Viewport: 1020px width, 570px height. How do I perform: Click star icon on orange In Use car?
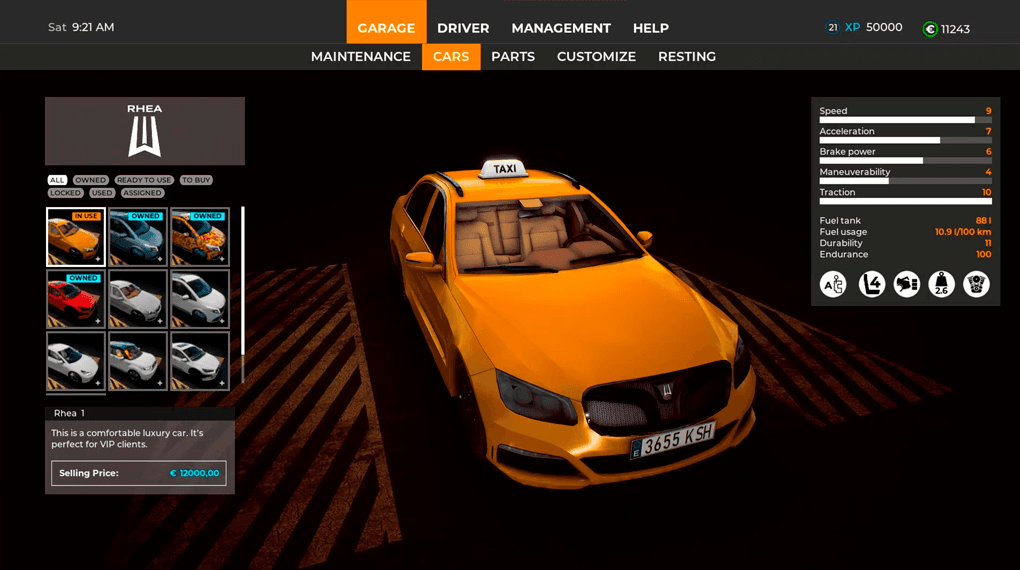tap(98, 259)
